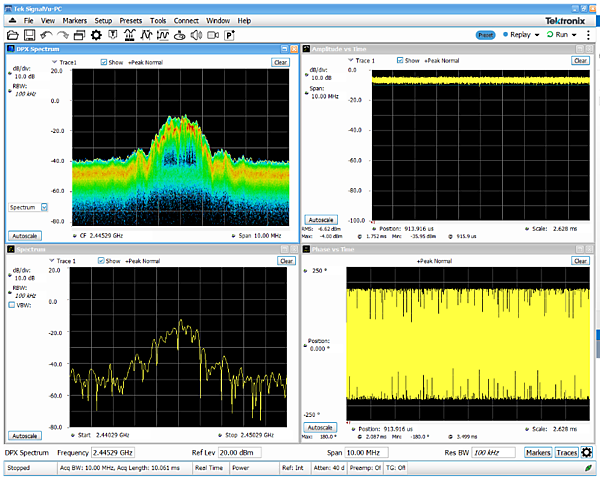
Task: Open the Presets menu
Action: coord(130,20)
